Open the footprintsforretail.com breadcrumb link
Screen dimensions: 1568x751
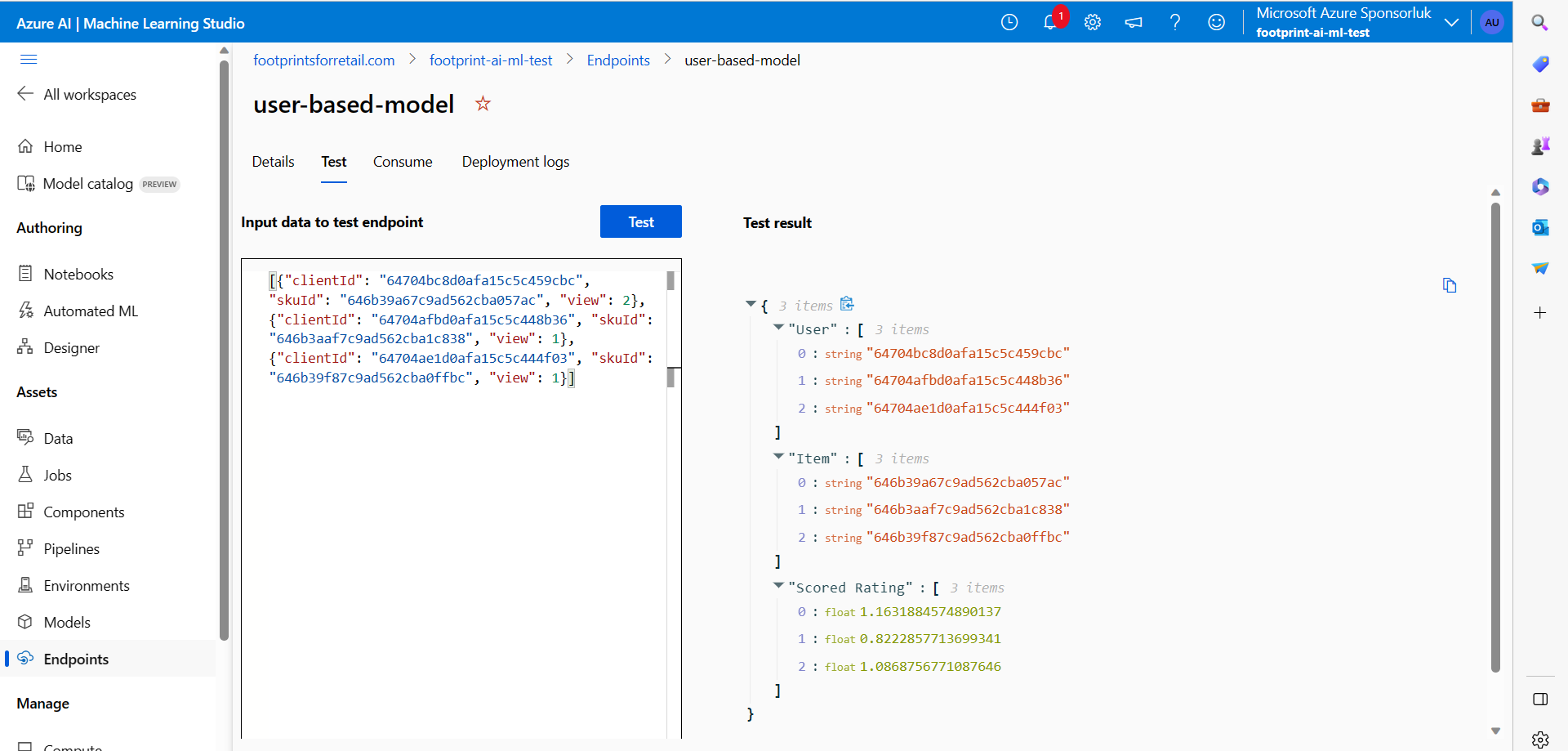[324, 60]
